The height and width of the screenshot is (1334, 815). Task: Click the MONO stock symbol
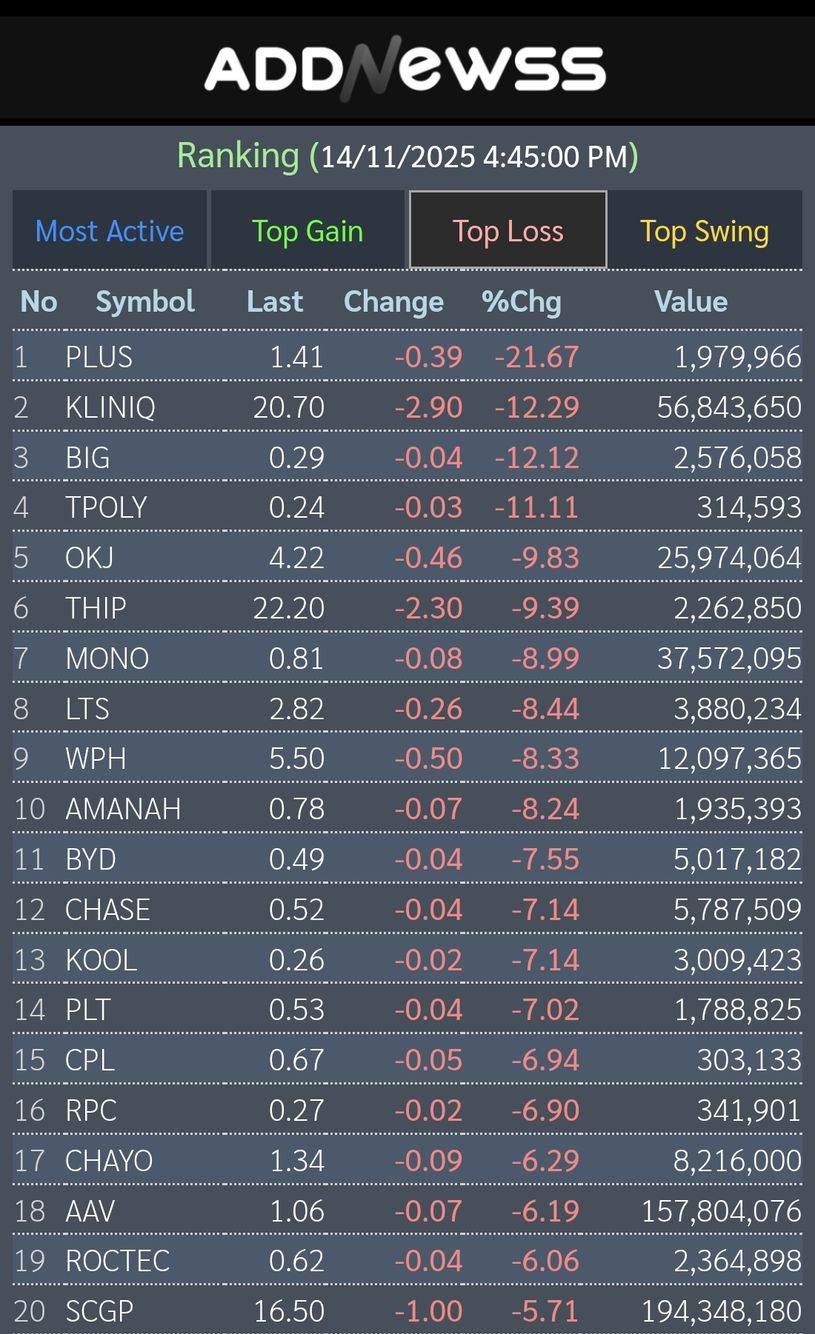point(107,658)
